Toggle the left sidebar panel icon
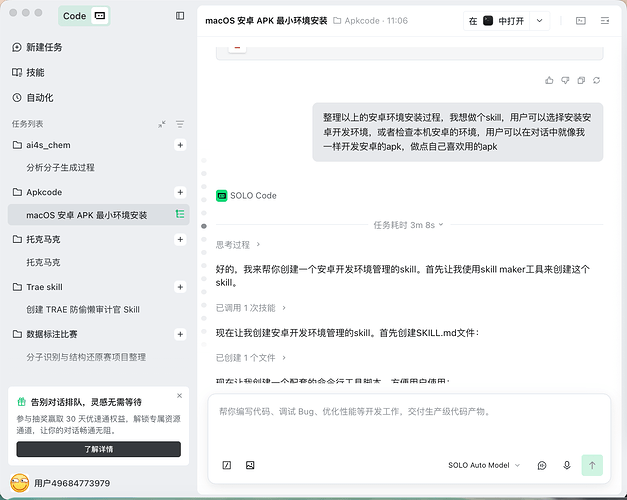The width and height of the screenshot is (627, 500). click(x=180, y=16)
